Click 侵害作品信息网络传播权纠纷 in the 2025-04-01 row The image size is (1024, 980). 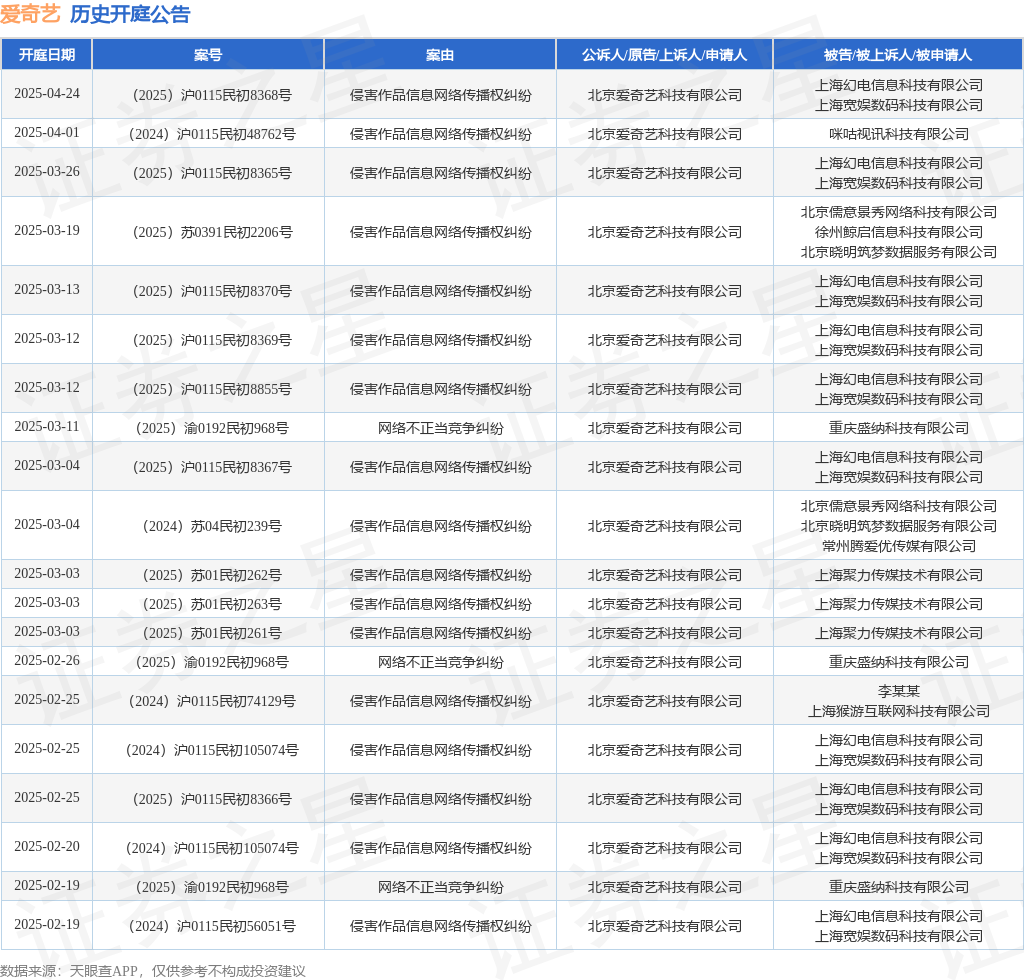[441, 134]
